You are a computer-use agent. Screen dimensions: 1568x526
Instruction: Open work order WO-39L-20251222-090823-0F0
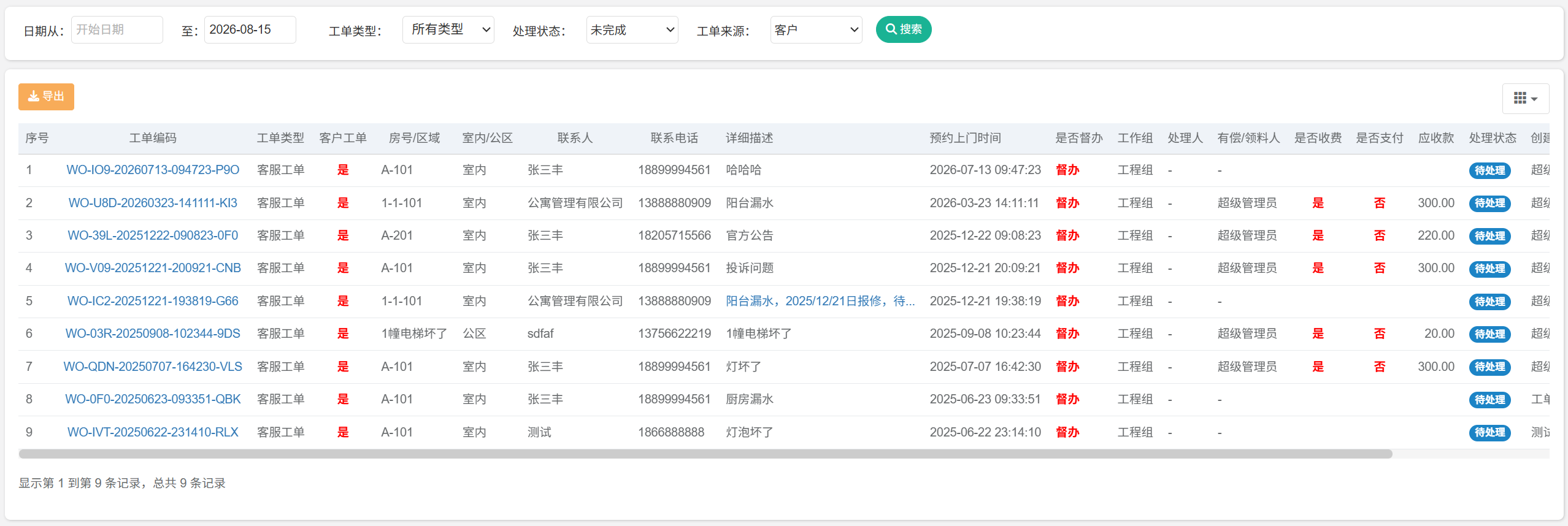click(153, 235)
